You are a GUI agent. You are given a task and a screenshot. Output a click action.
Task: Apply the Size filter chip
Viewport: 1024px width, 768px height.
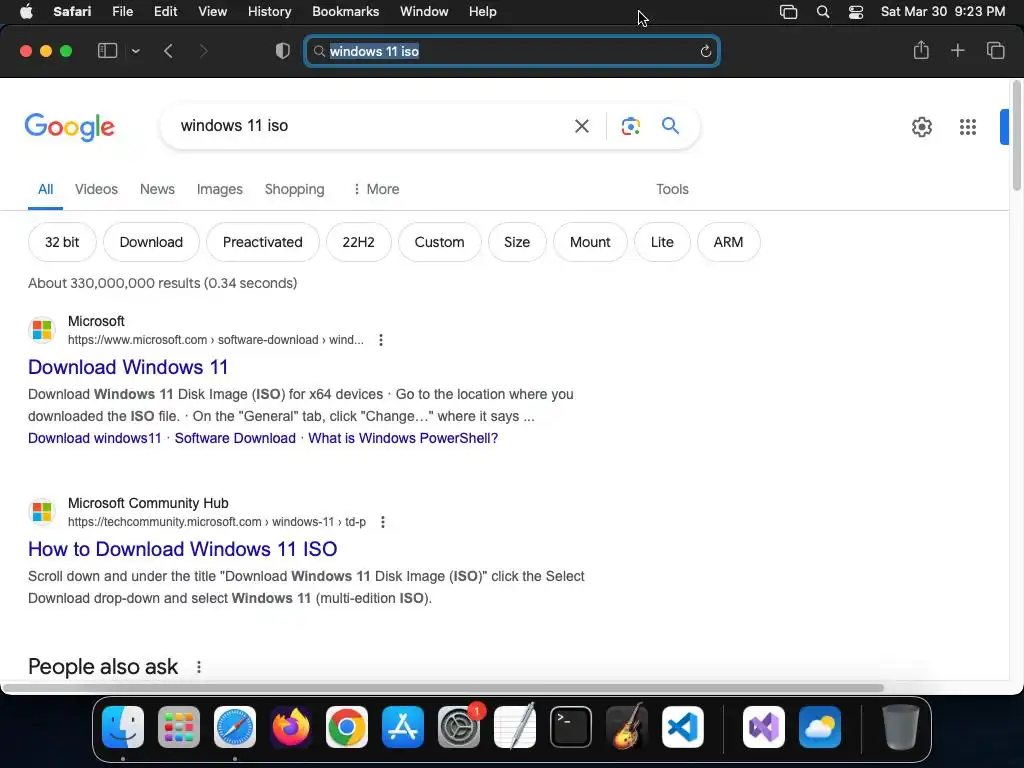(x=517, y=242)
